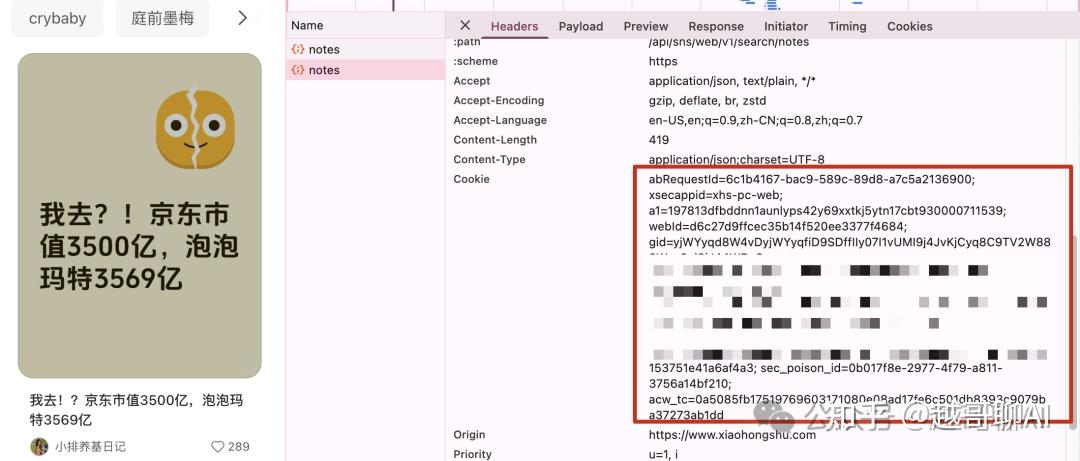Viewport: 1080px width, 461px height.
Task: Open the Payload tab
Action: pyautogui.click(x=581, y=26)
